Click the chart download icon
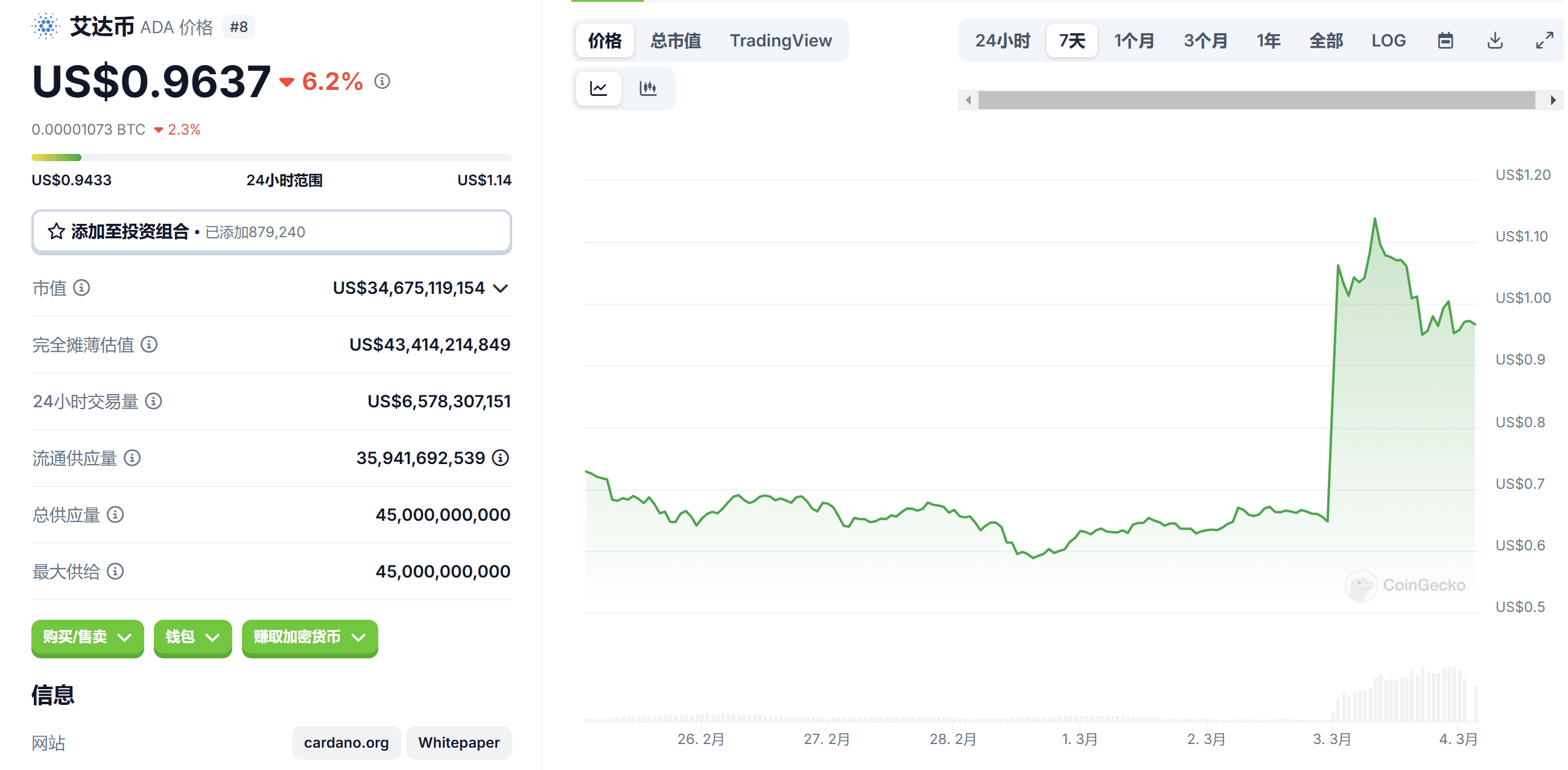Screen dimensions: 1568x770 coord(1495,40)
